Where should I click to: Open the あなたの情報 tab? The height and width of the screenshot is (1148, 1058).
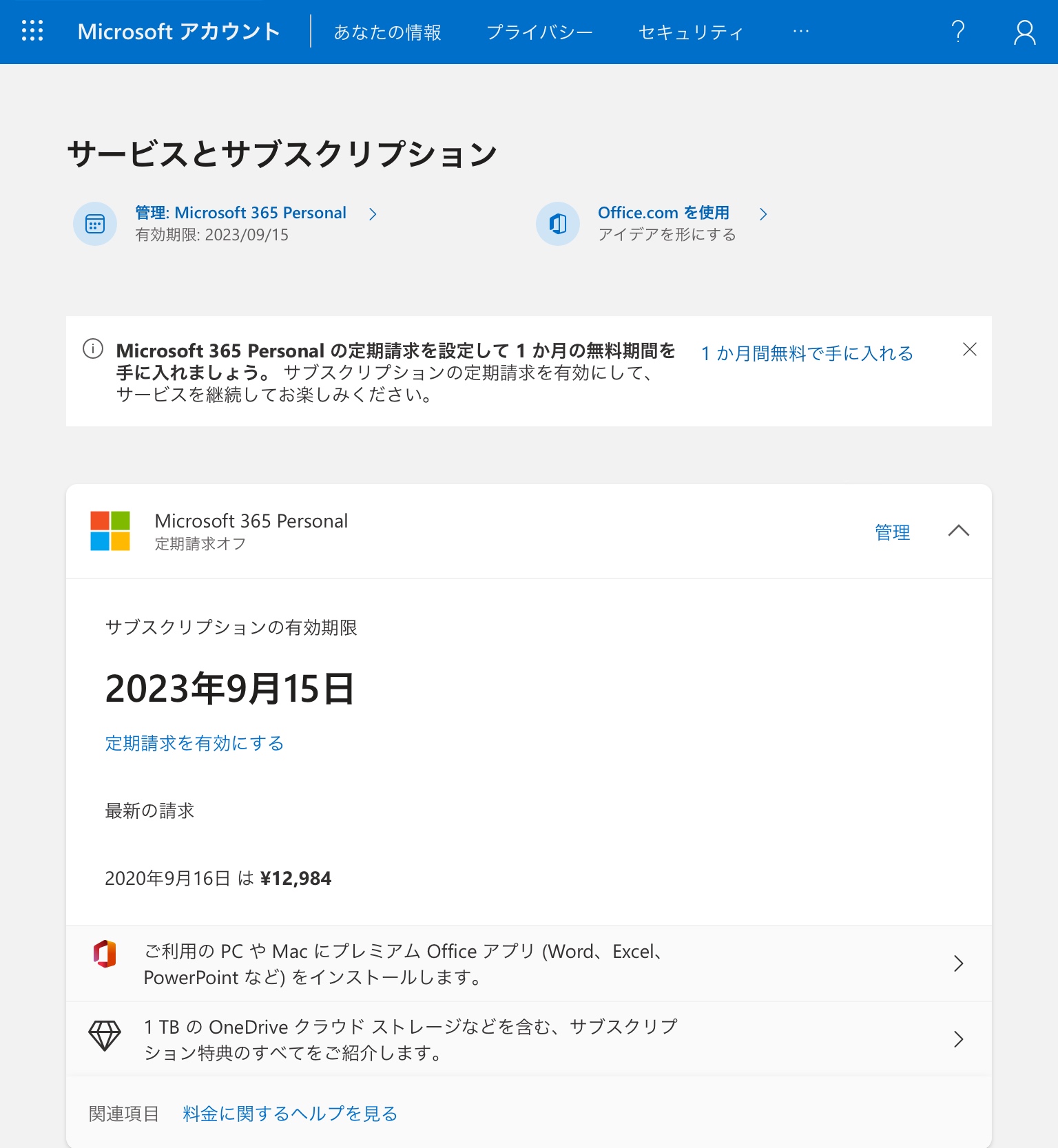387,32
